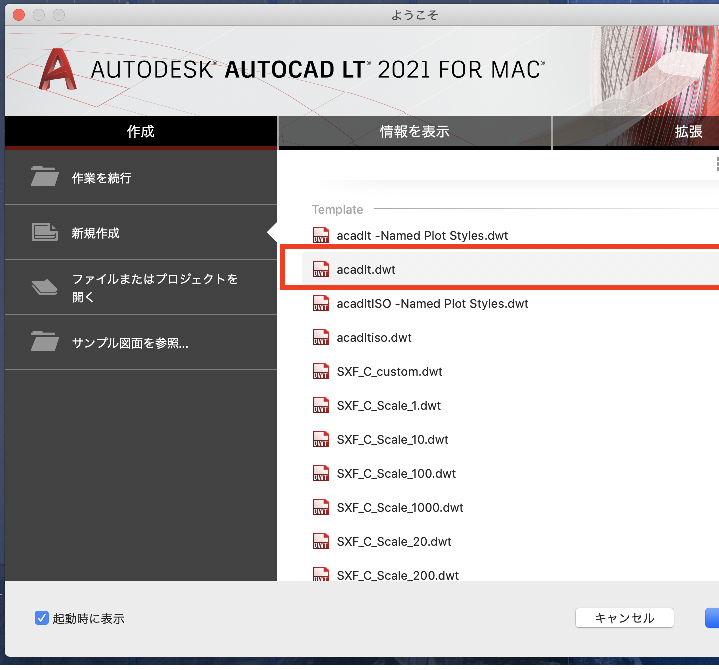Image resolution: width=719 pixels, height=670 pixels.
Task: Click DWT icon next to SXF_C_Scale_10.dwt
Action: point(321,439)
